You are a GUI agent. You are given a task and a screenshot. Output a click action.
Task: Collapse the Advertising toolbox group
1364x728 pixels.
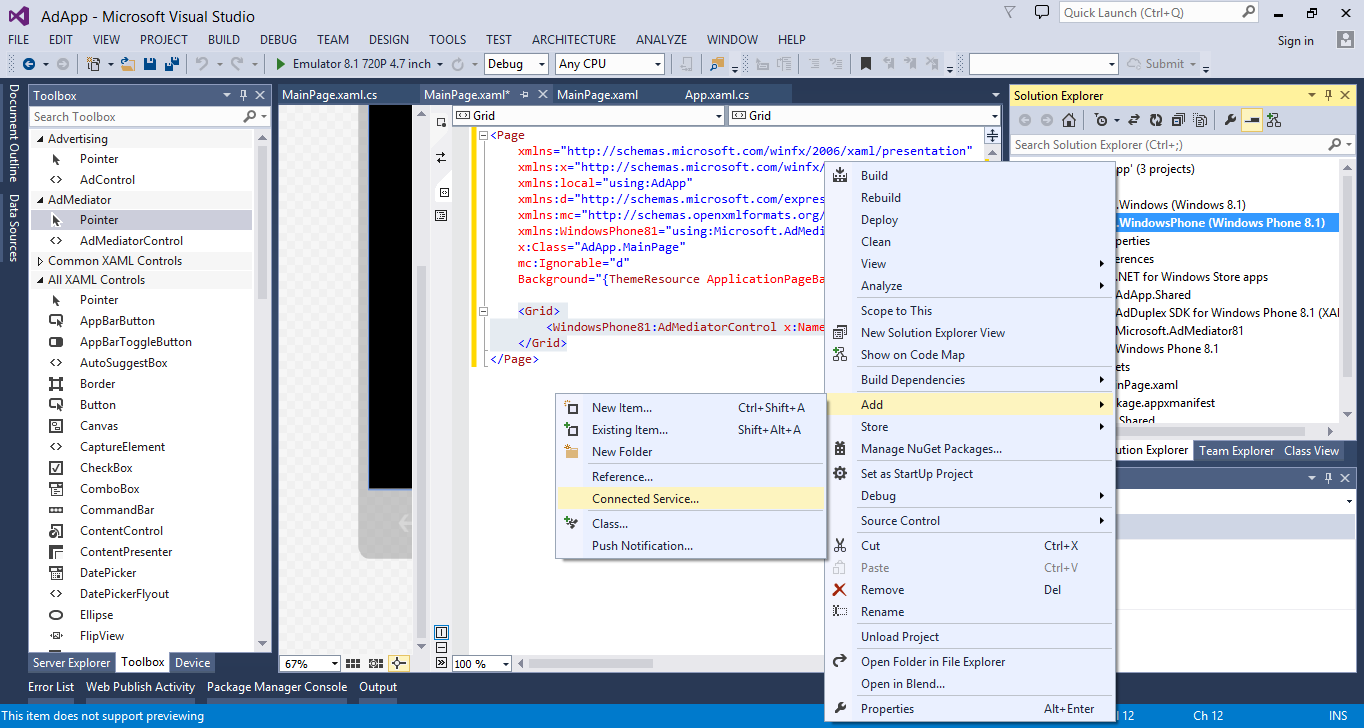(40, 139)
